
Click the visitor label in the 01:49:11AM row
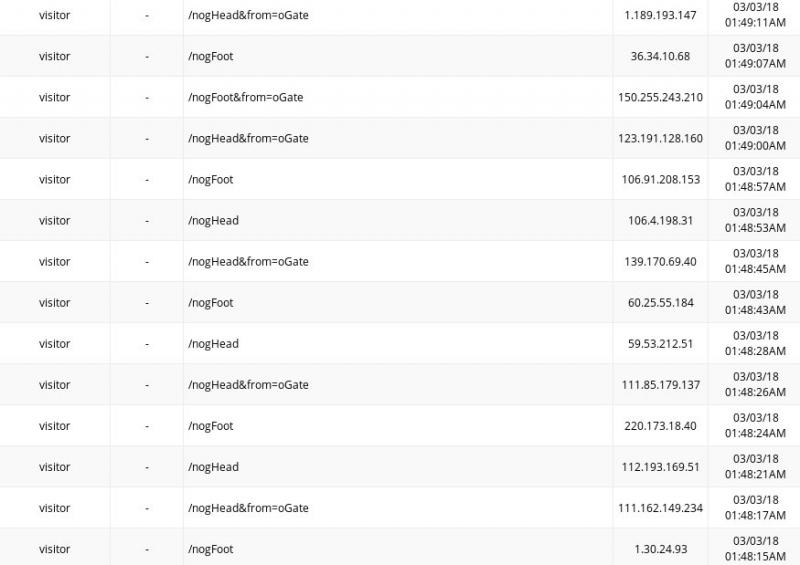click(54, 15)
